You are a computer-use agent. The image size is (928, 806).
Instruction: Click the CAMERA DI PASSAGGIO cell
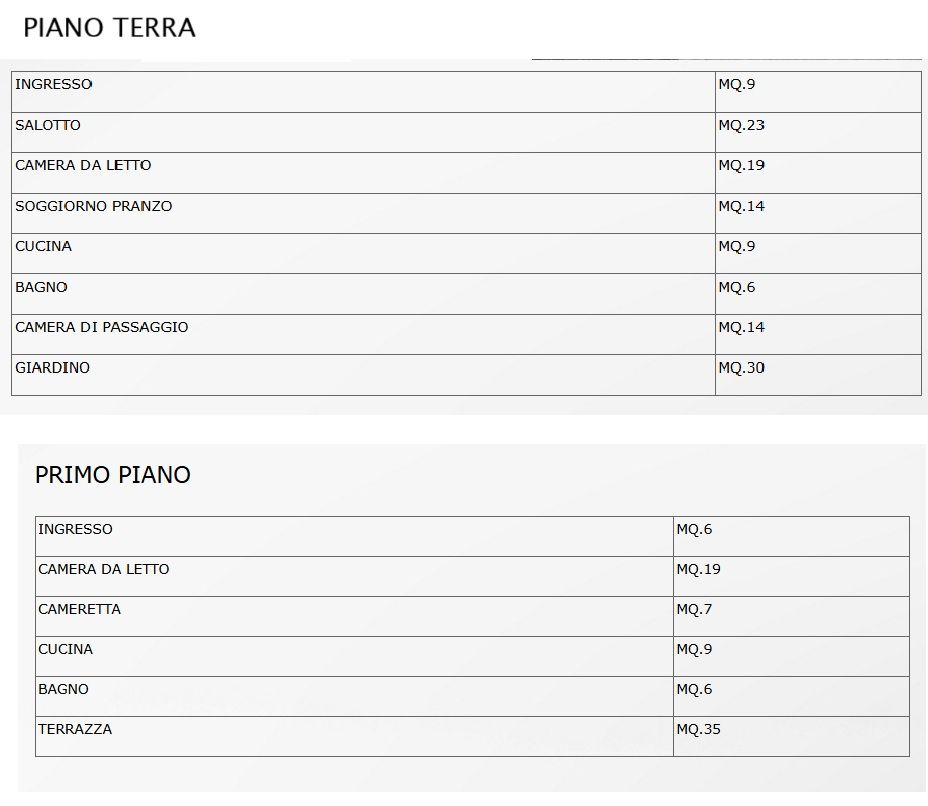101,328
